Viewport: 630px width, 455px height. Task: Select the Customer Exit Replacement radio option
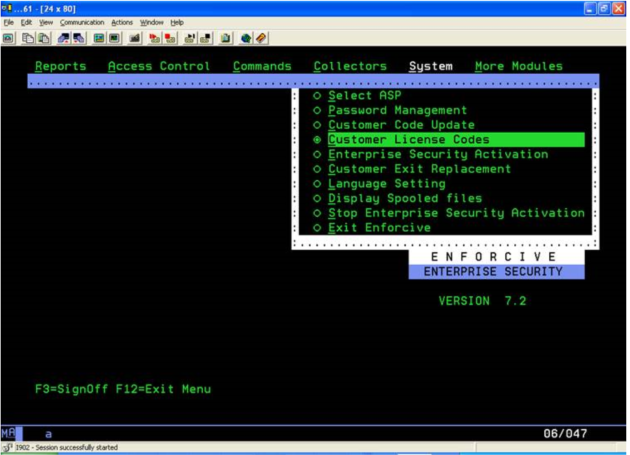(x=317, y=169)
